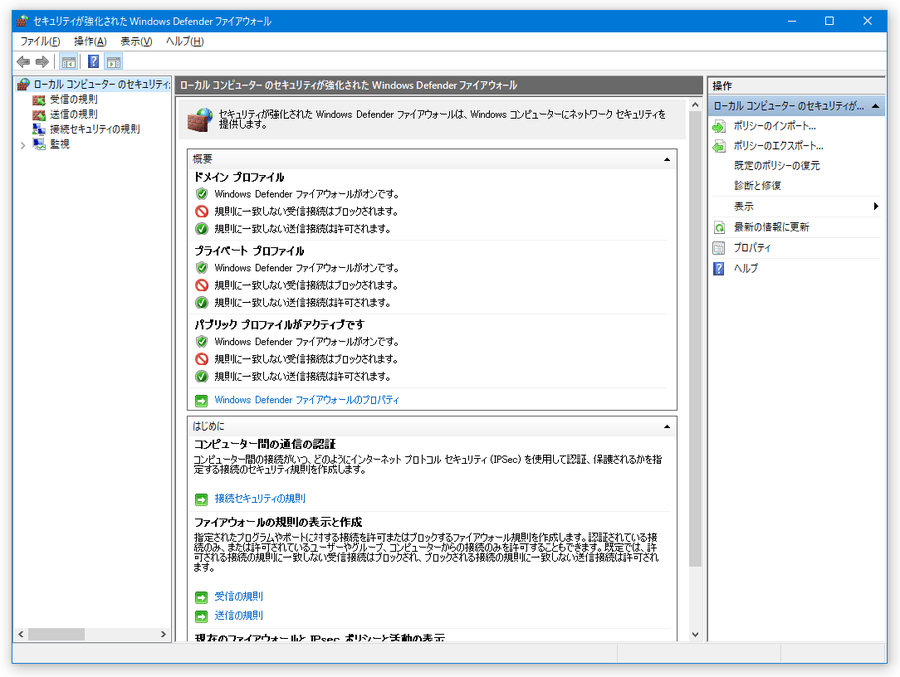
Task: Click the コンピューター間の通信の認証 heading
Action: tap(265, 444)
